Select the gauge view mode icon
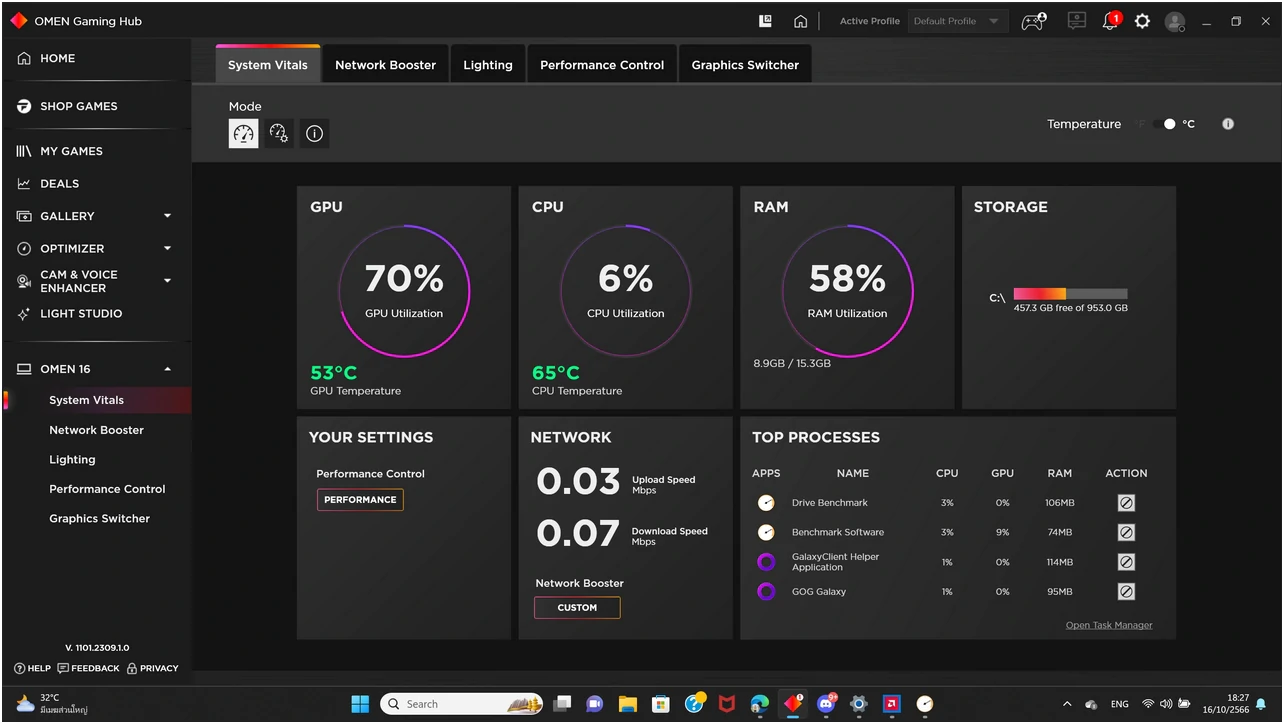The height and width of the screenshot is (724, 1284). 243,133
